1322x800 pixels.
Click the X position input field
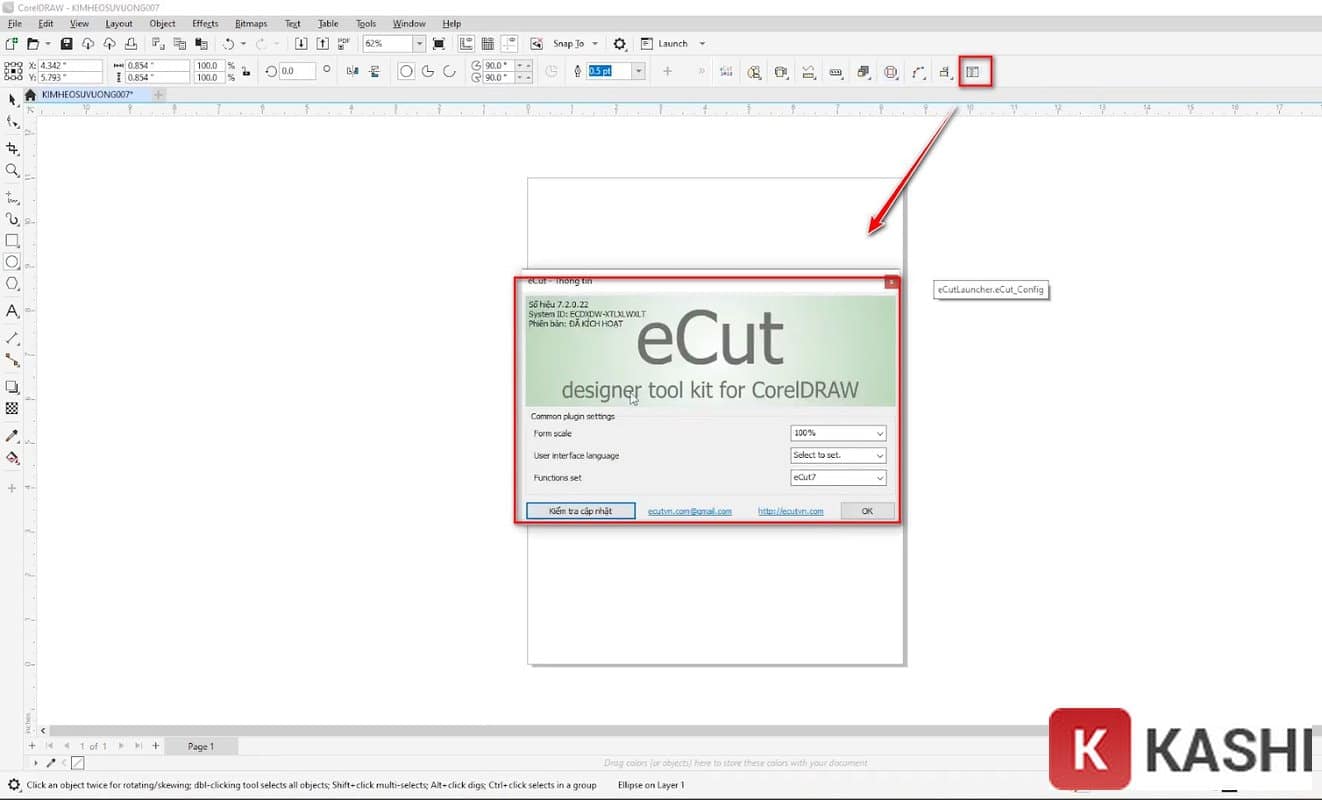point(71,65)
